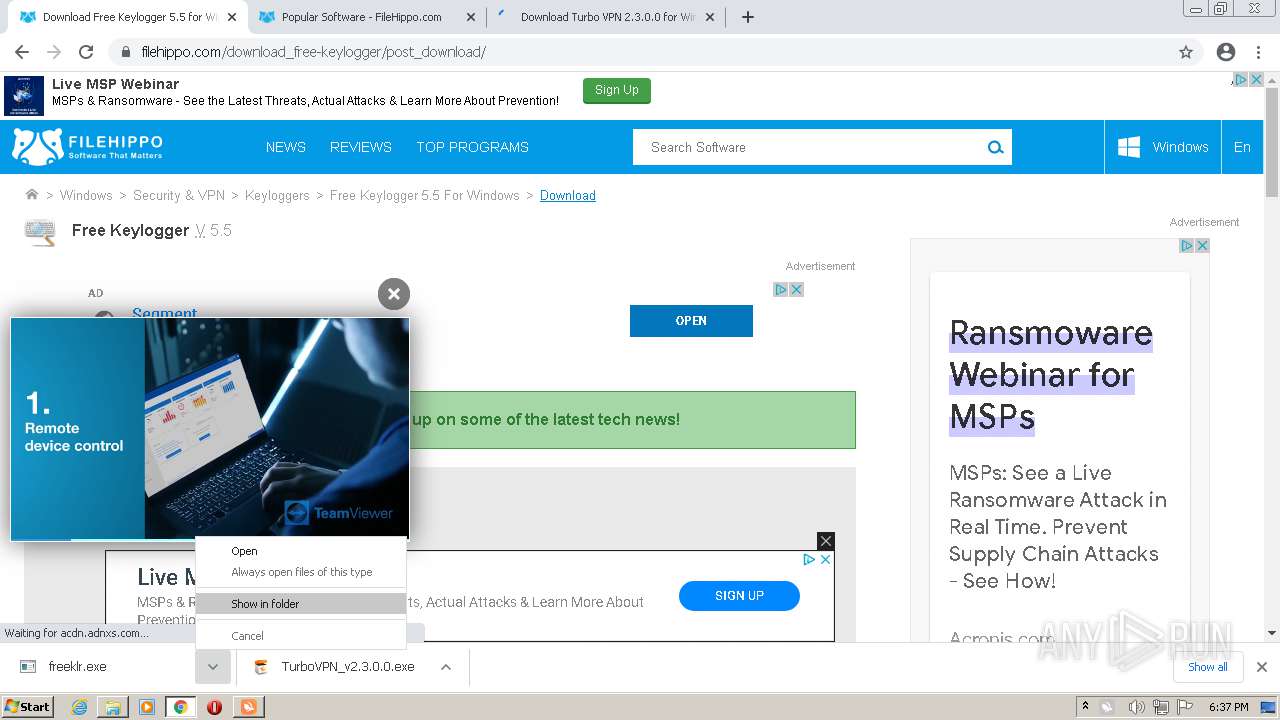Open the Segment ad link
Screen dimensions: 1280x720
pos(164,312)
